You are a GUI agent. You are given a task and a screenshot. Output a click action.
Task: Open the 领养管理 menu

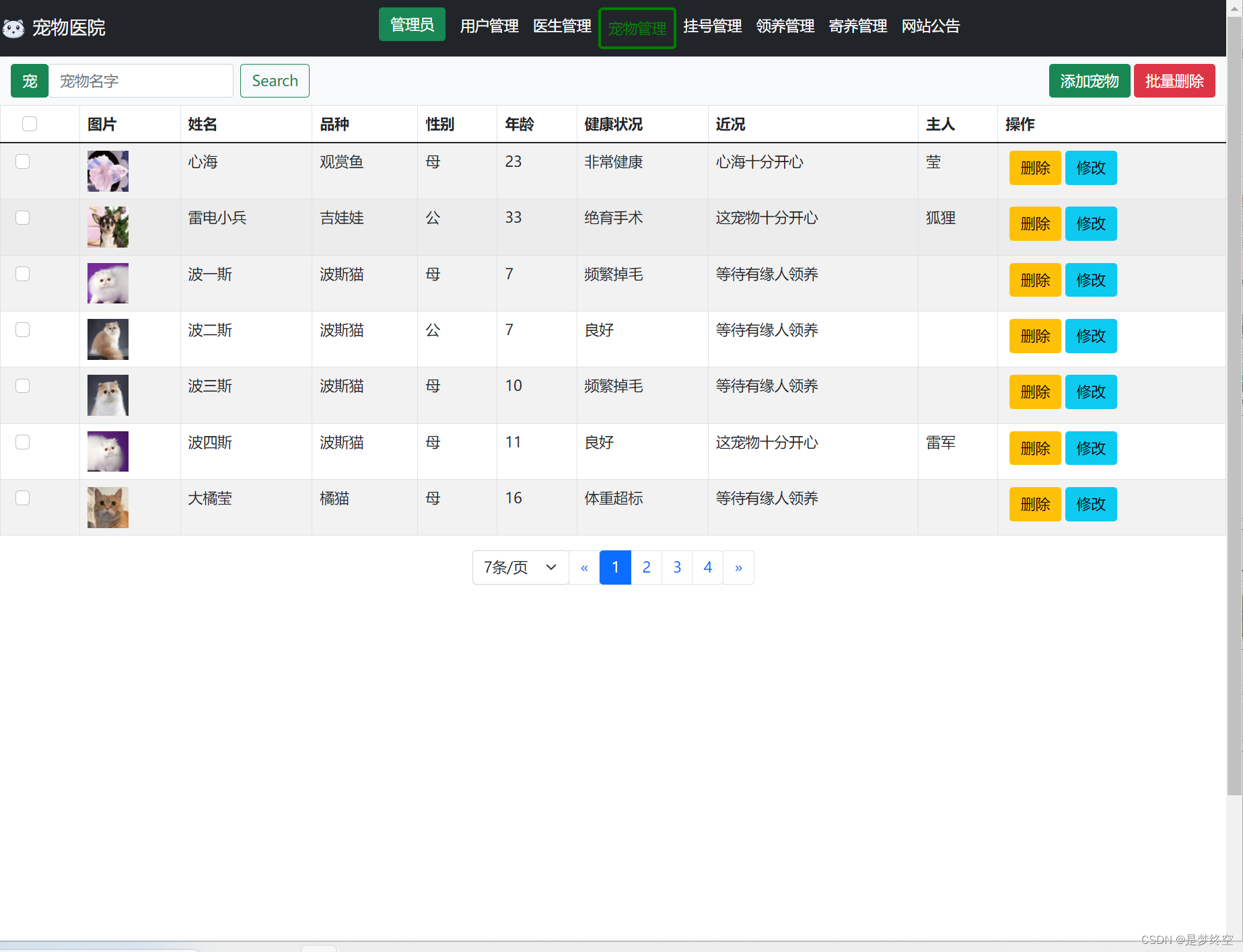(x=785, y=26)
